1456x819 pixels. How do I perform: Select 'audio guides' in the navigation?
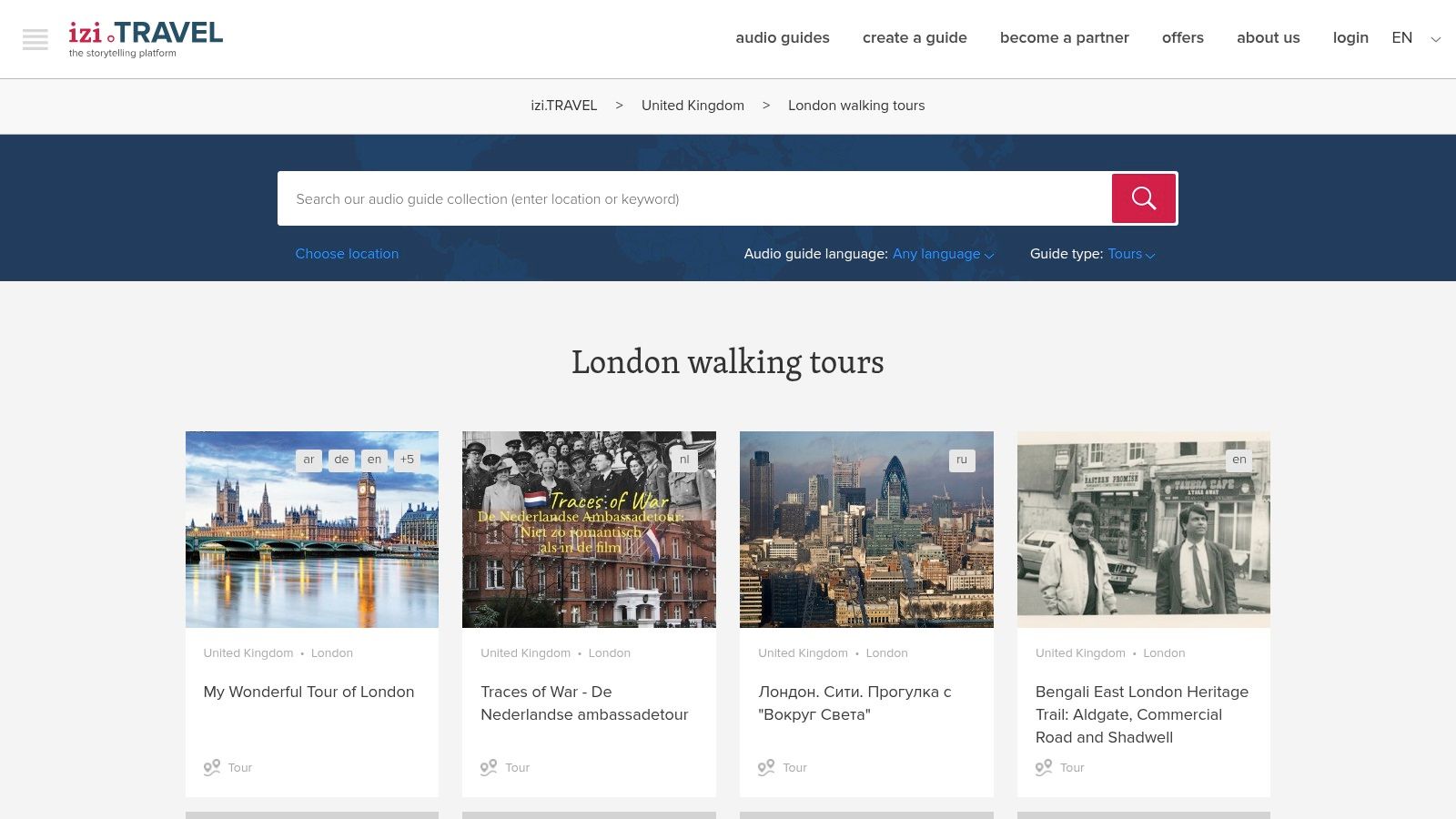(x=783, y=38)
